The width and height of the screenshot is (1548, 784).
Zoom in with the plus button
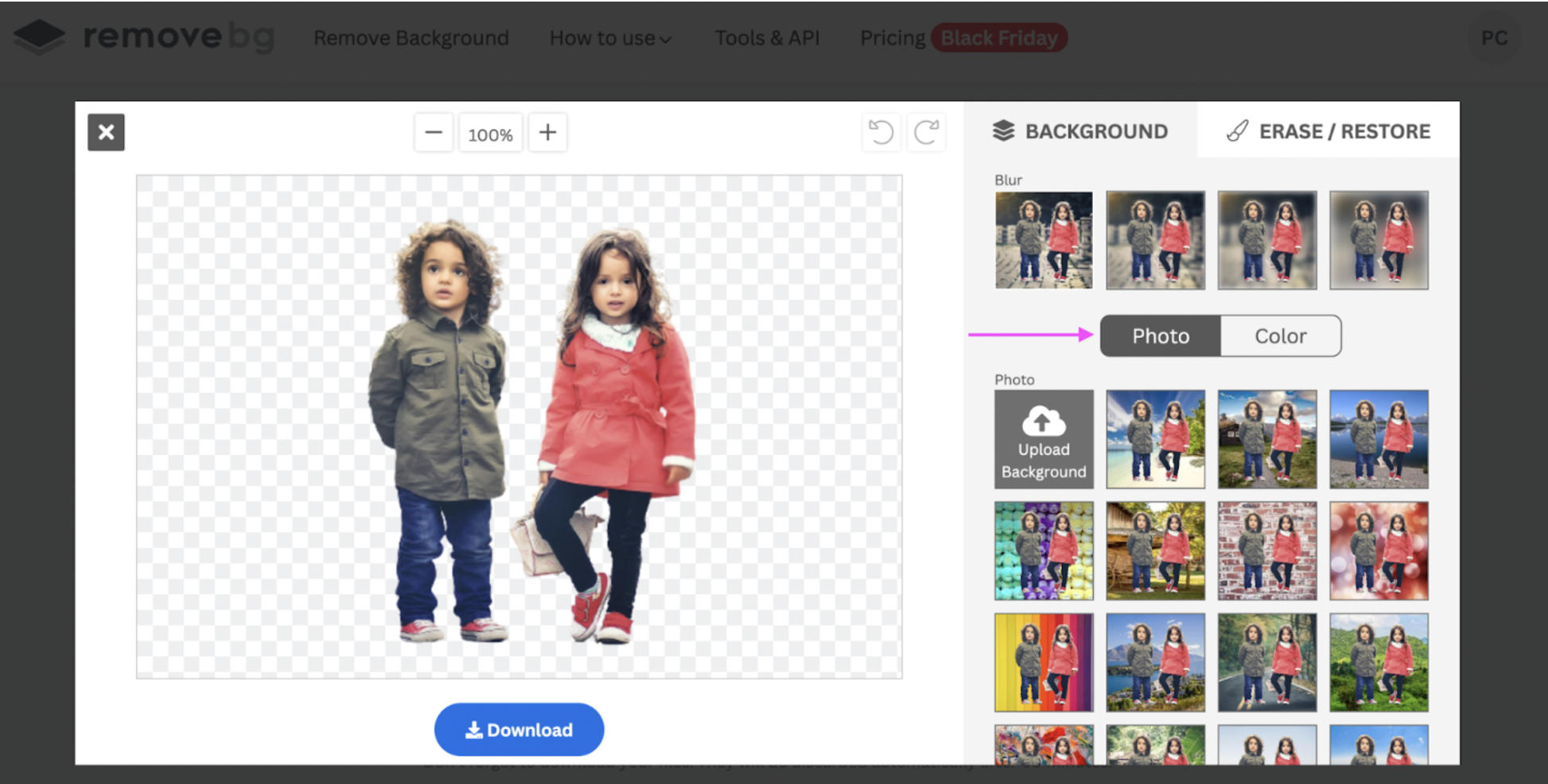click(547, 133)
